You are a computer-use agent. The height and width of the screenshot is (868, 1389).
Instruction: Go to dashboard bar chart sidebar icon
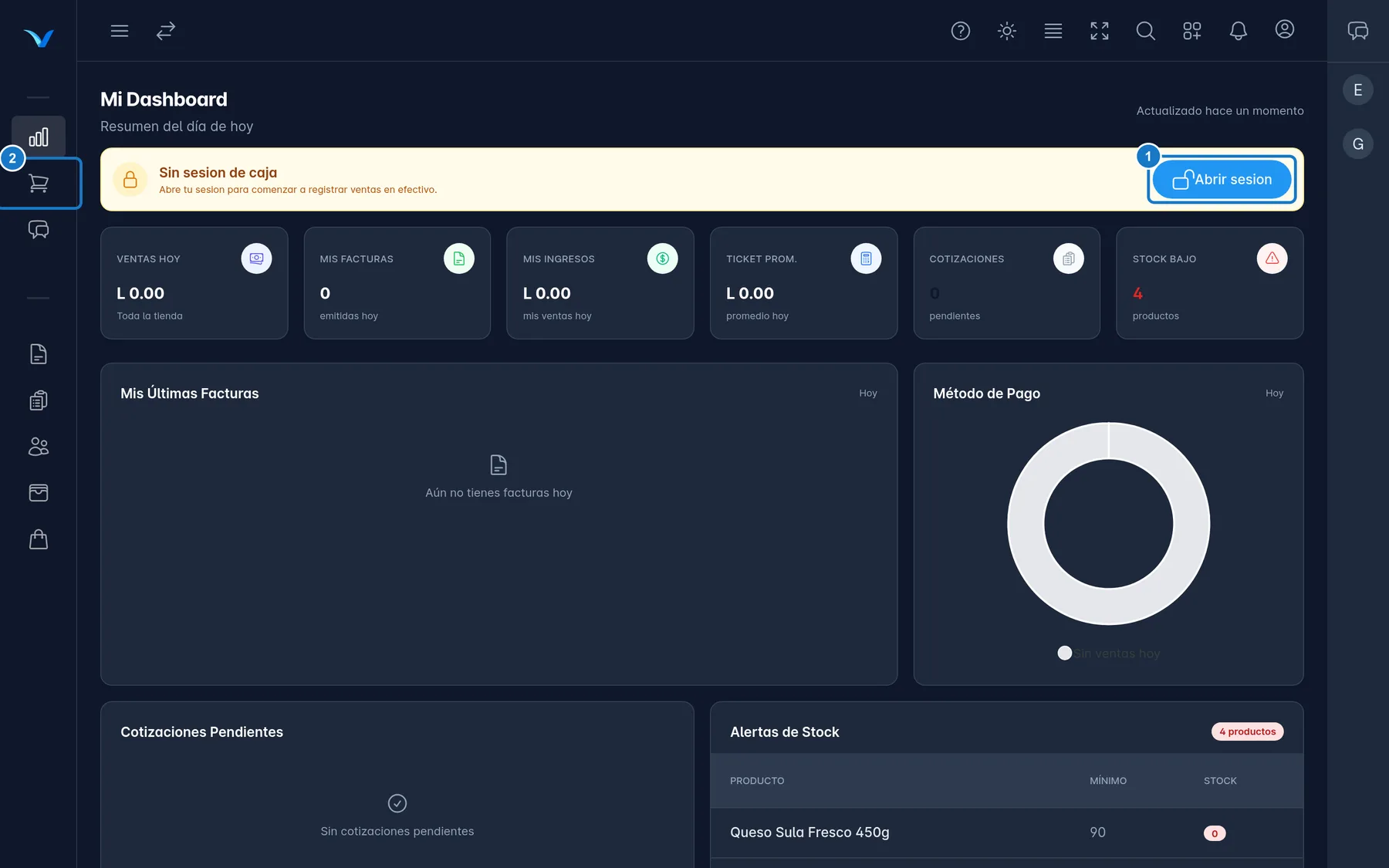coord(39,137)
